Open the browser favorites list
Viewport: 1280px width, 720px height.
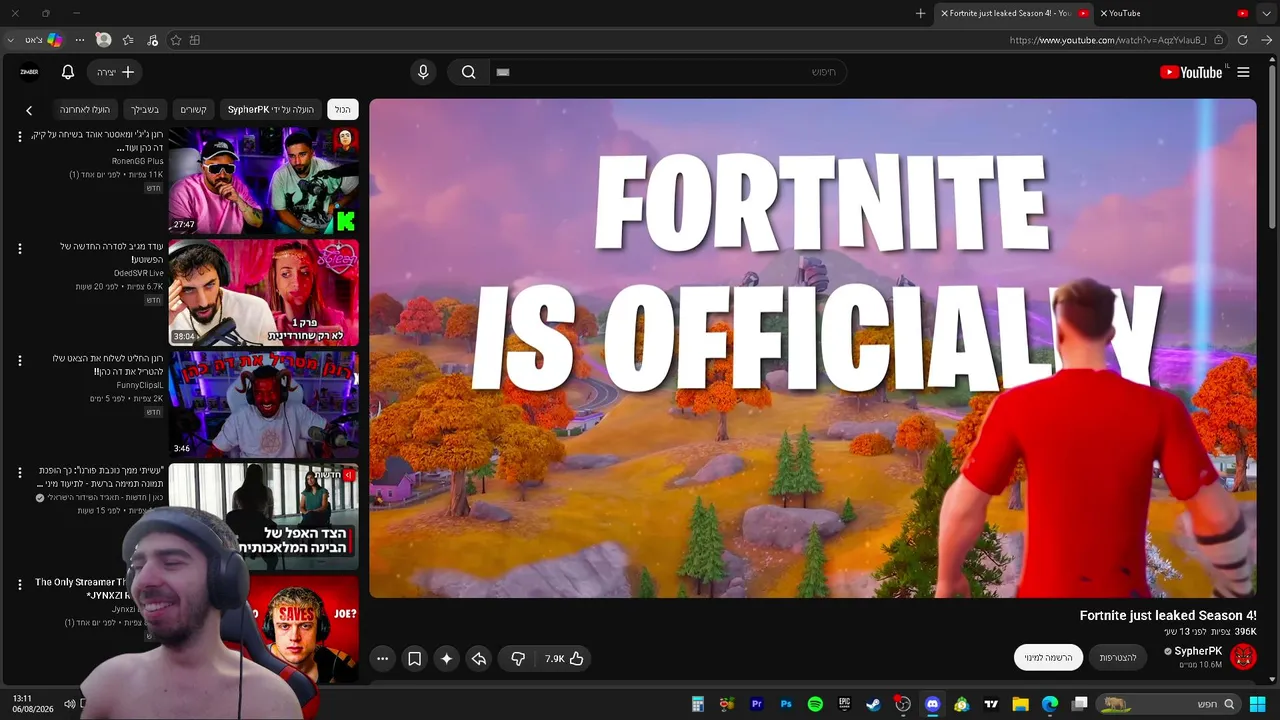tap(128, 40)
